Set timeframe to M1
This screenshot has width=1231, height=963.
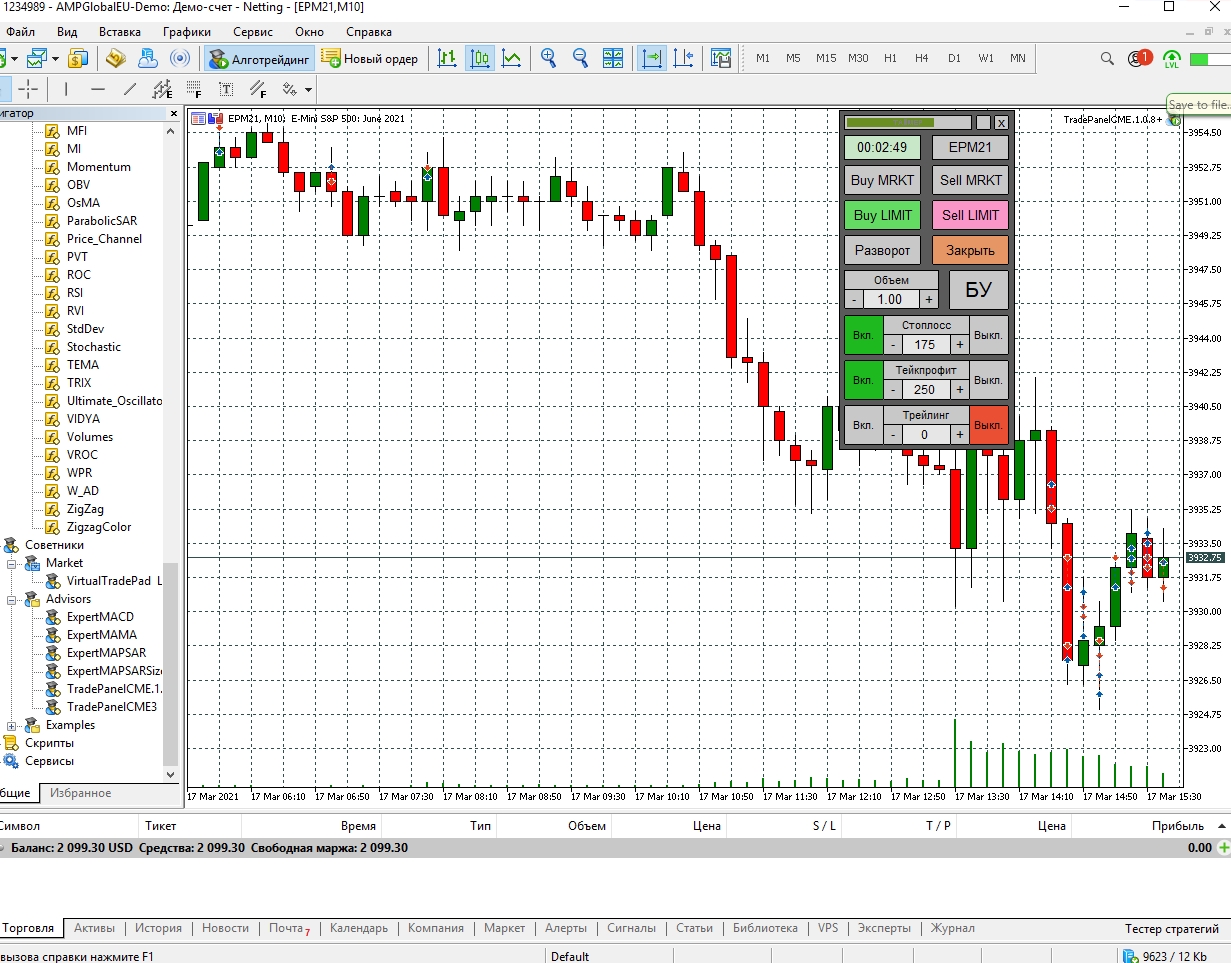(763, 59)
